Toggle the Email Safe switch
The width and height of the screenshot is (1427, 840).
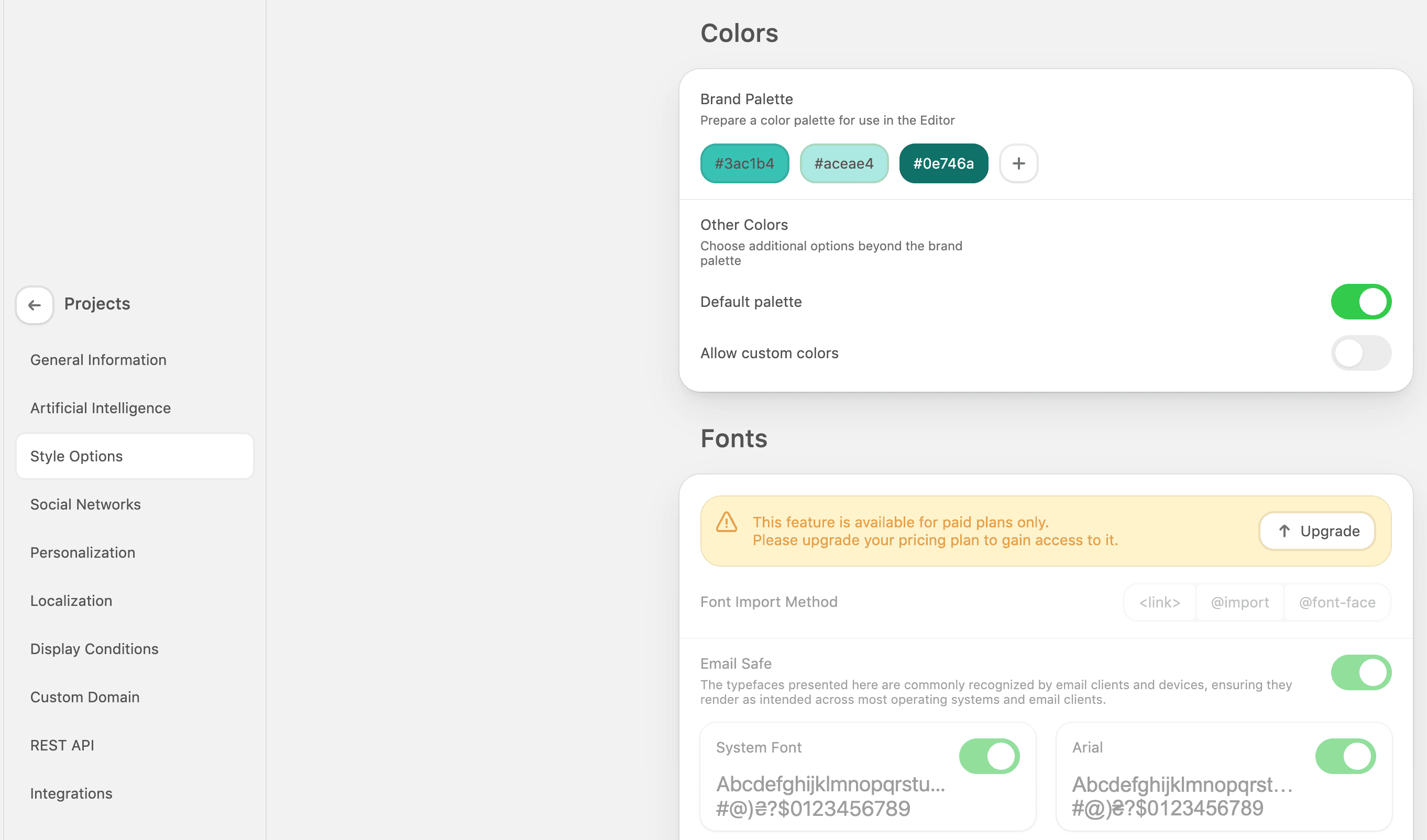pos(1361,672)
